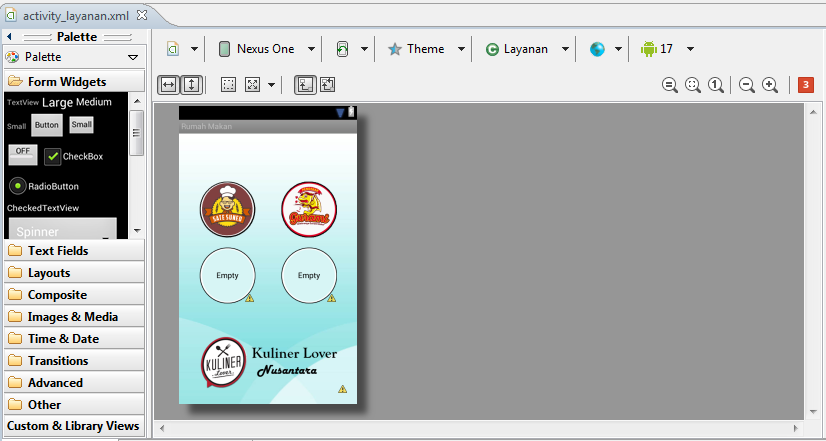The width and height of the screenshot is (826, 441).
Task: Open the orientation dropdown arrow
Action: tap(364, 49)
